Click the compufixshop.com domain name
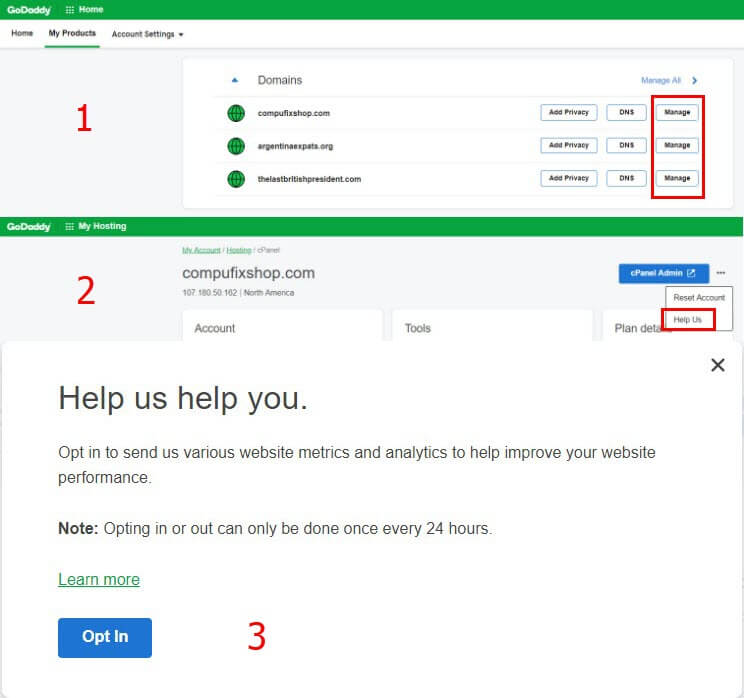This screenshot has height=698, width=744. (x=294, y=113)
